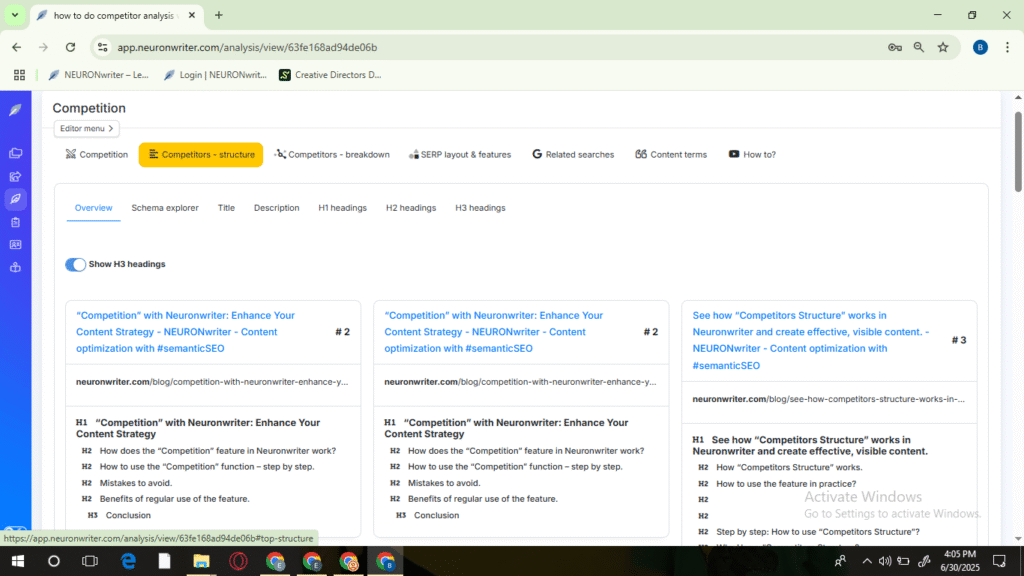Open the Competitors - breakdown tab
The width and height of the screenshot is (1024, 576).
pos(332,155)
